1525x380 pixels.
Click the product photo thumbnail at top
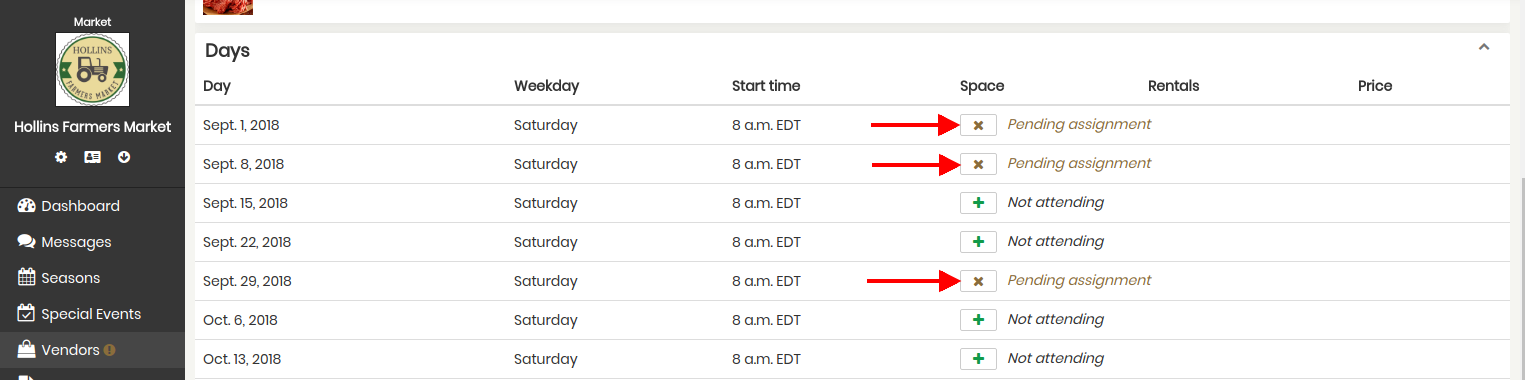click(x=228, y=7)
